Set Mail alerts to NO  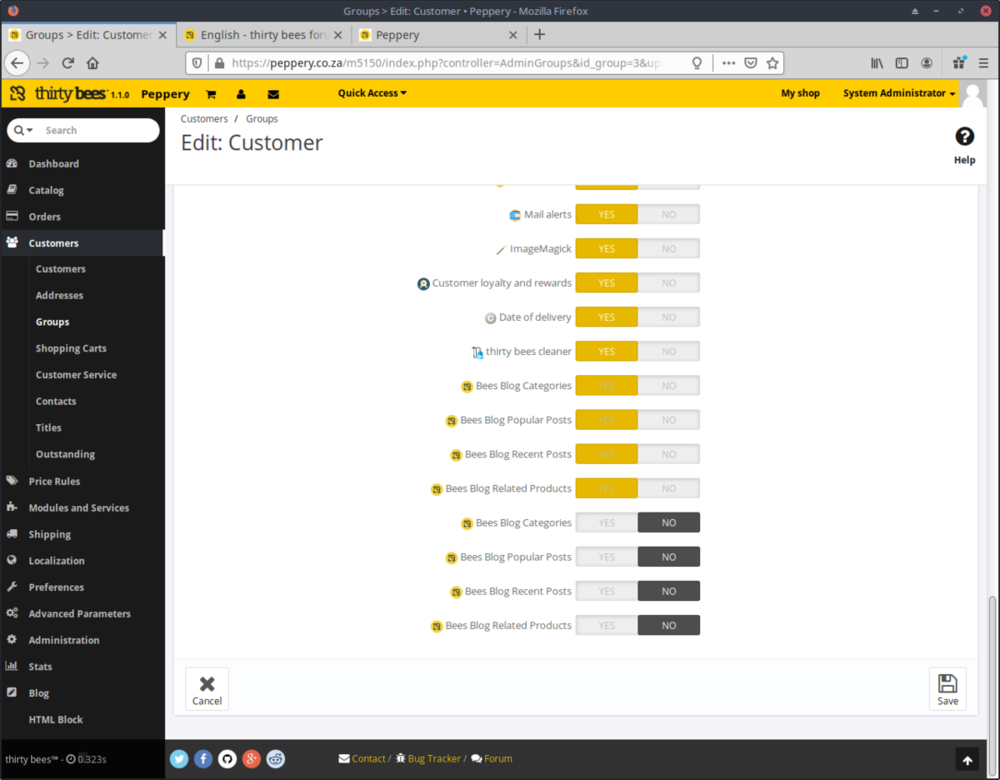pos(668,215)
